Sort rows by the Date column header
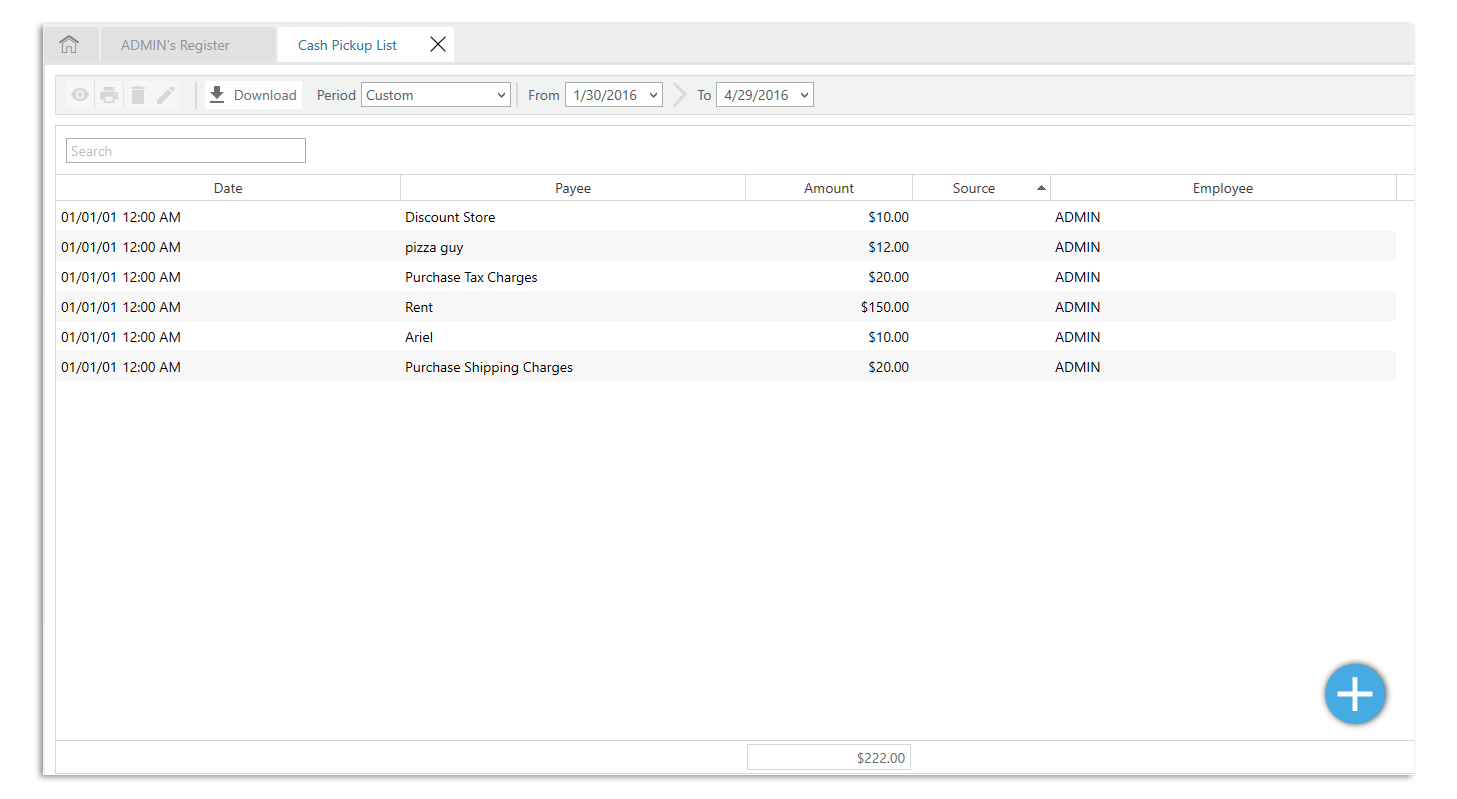The image size is (1457, 799). 227,187
